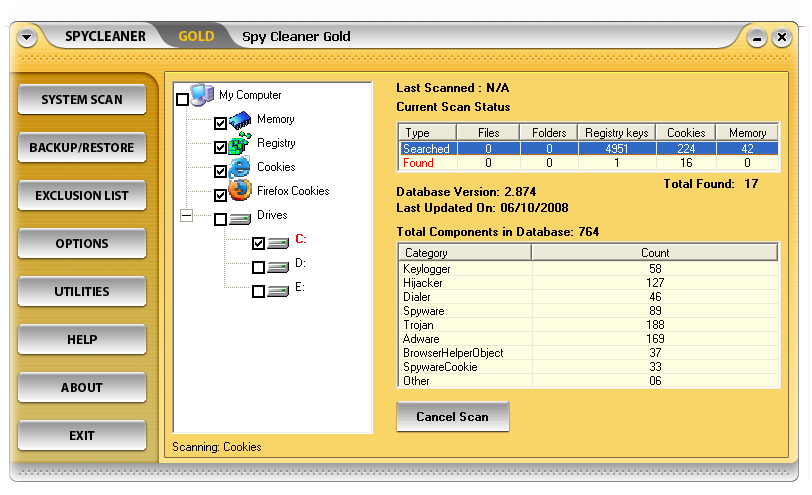812x495 pixels.
Task: Select the My Computer tree label
Action: tap(250, 95)
